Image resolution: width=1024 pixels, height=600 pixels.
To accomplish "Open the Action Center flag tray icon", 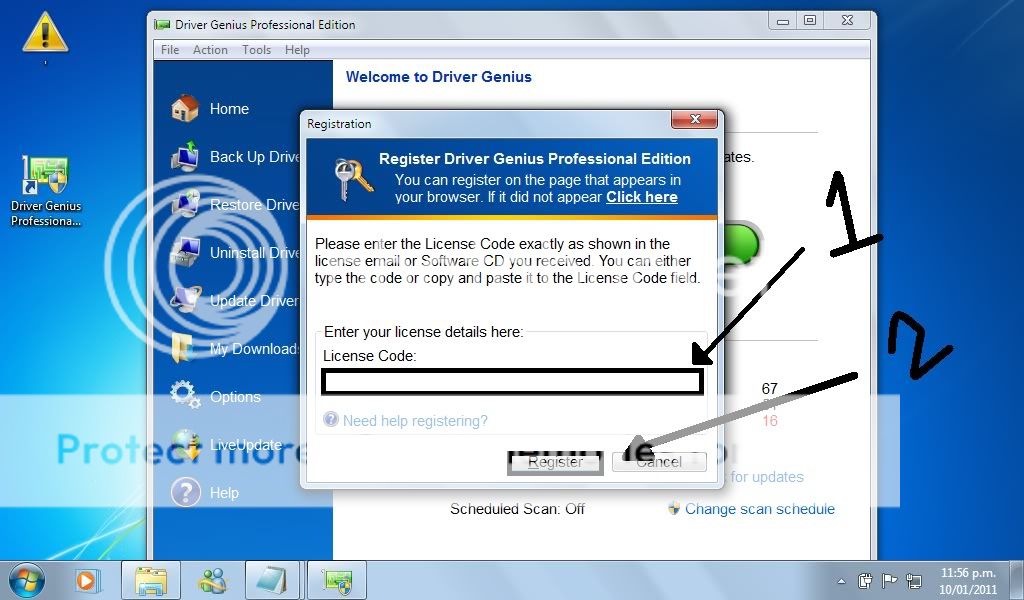I will [x=889, y=580].
